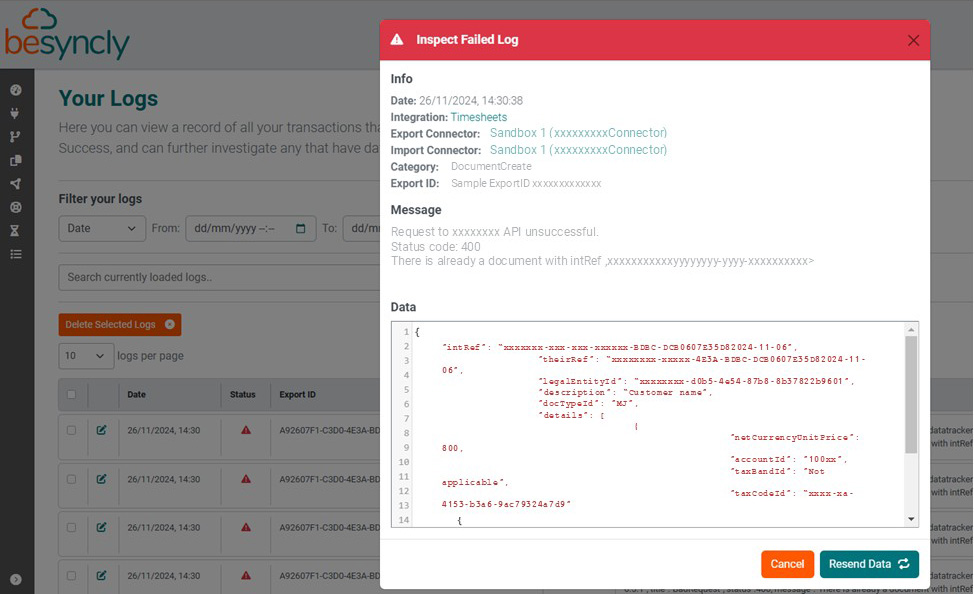
Task: Check the second log row checkbox
Action: (71, 479)
